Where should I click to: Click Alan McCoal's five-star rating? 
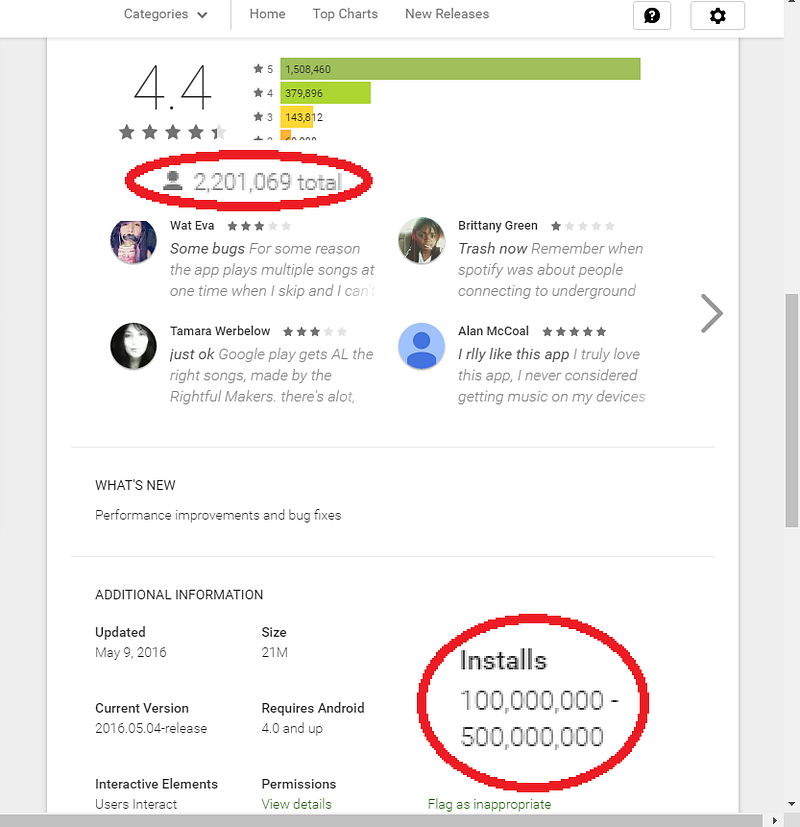click(x=574, y=332)
